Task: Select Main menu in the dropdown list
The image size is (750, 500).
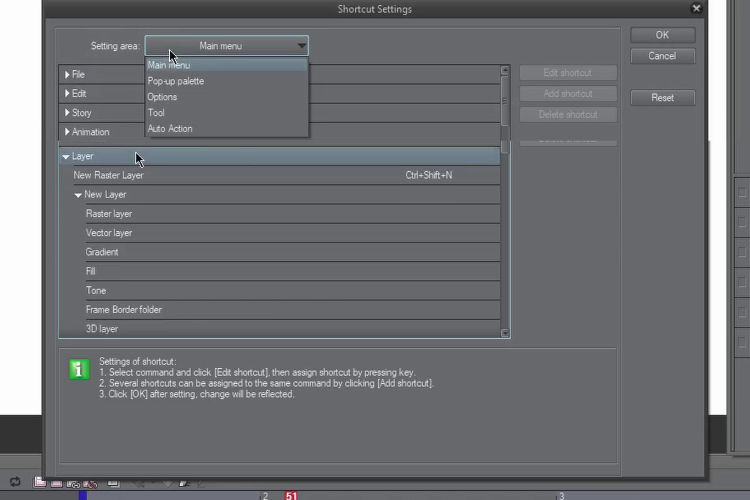Action: pyautogui.click(x=227, y=65)
